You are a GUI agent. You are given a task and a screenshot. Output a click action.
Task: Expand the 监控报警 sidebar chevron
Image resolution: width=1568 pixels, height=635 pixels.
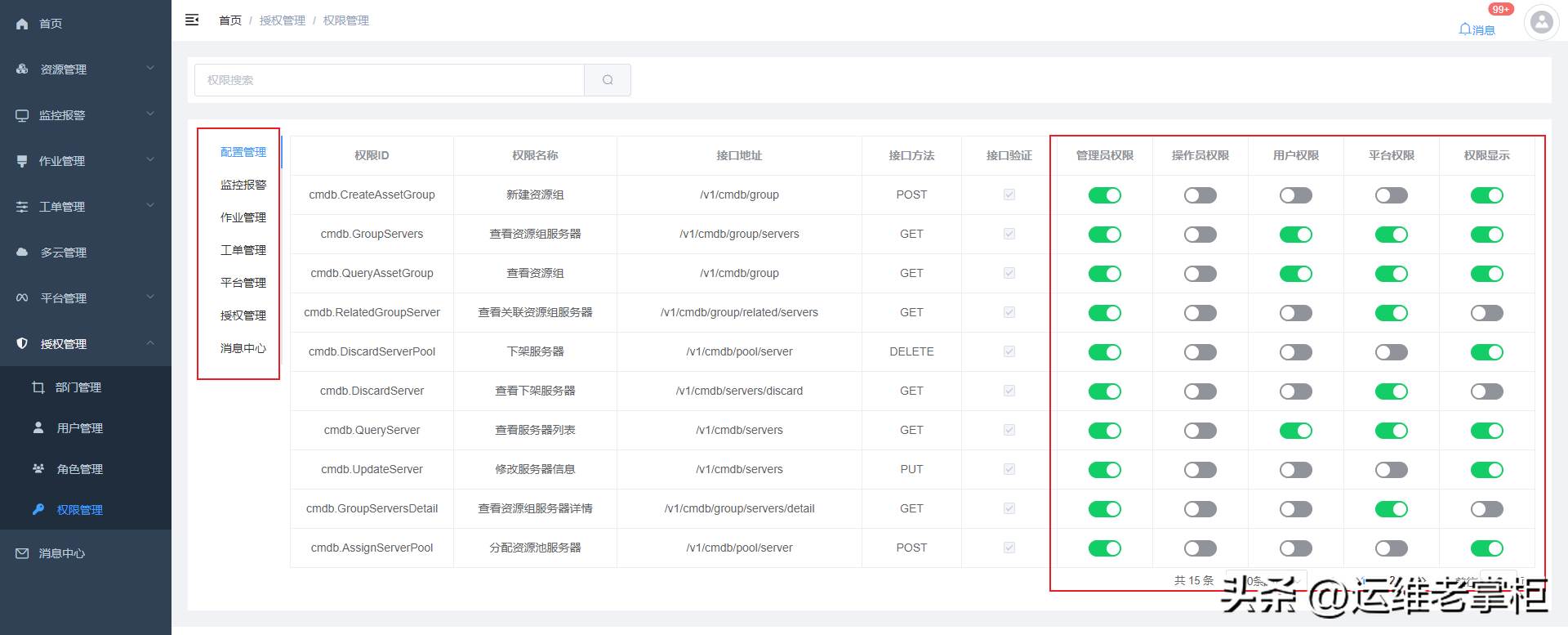tap(150, 114)
